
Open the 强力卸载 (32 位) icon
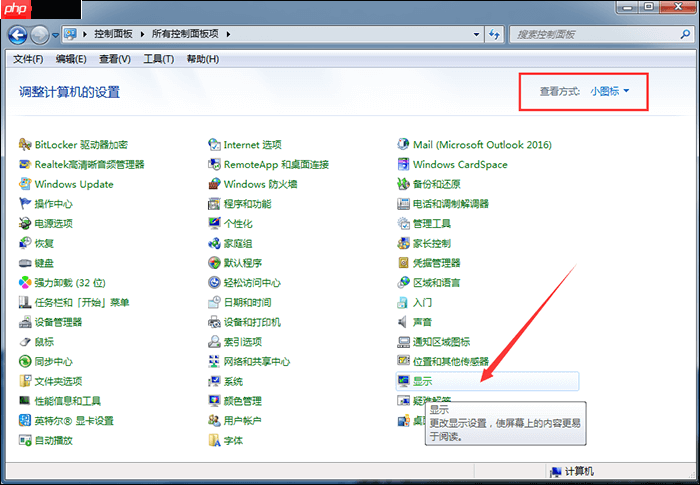tap(25, 283)
